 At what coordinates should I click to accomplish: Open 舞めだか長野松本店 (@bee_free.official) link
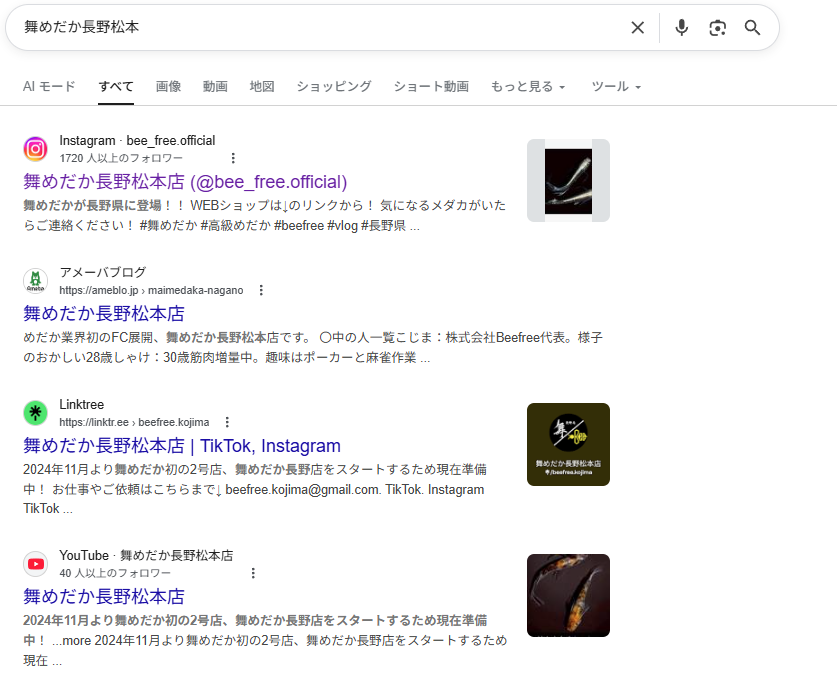point(185,182)
